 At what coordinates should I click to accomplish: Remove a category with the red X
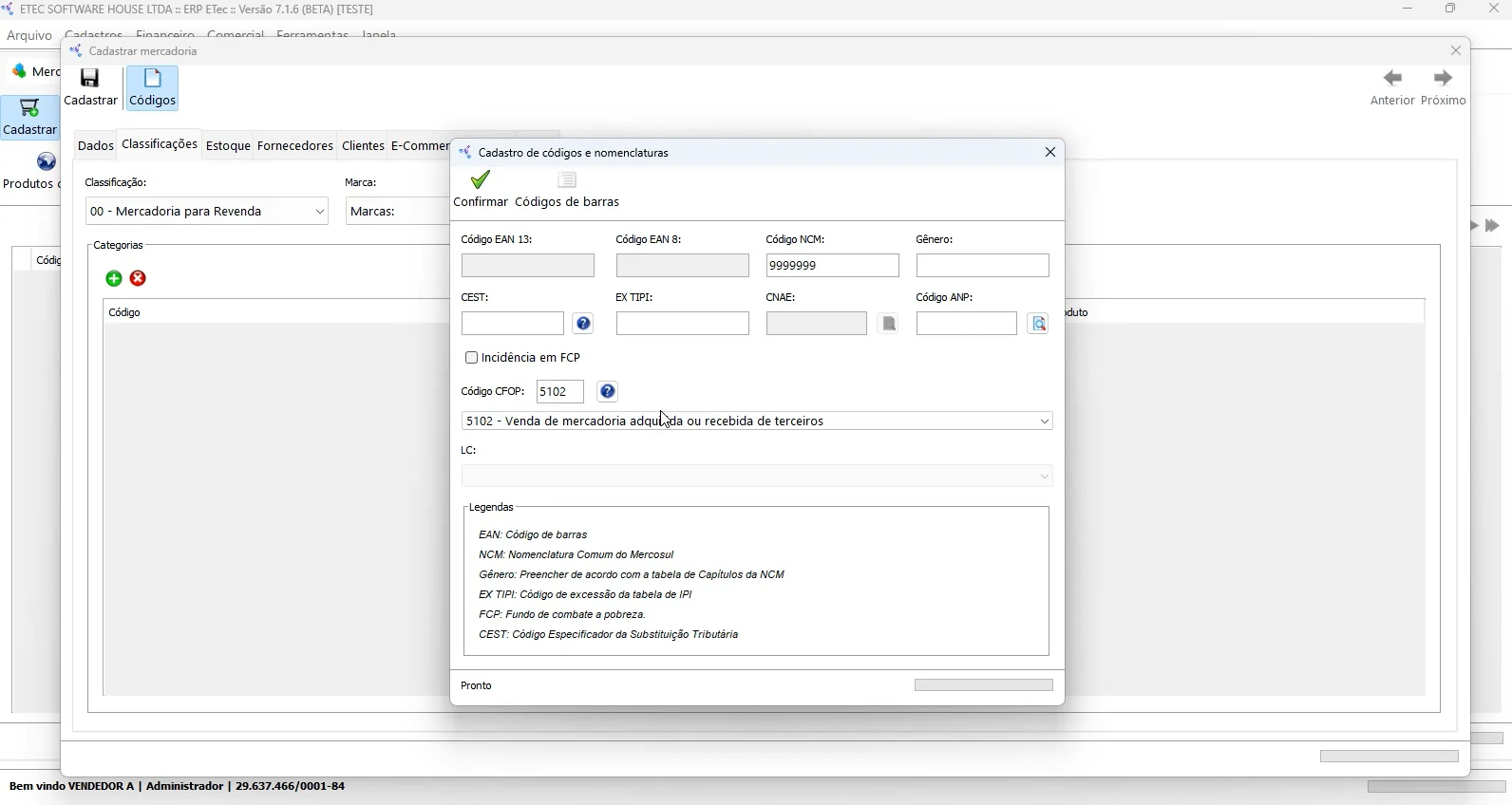point(139,278)
